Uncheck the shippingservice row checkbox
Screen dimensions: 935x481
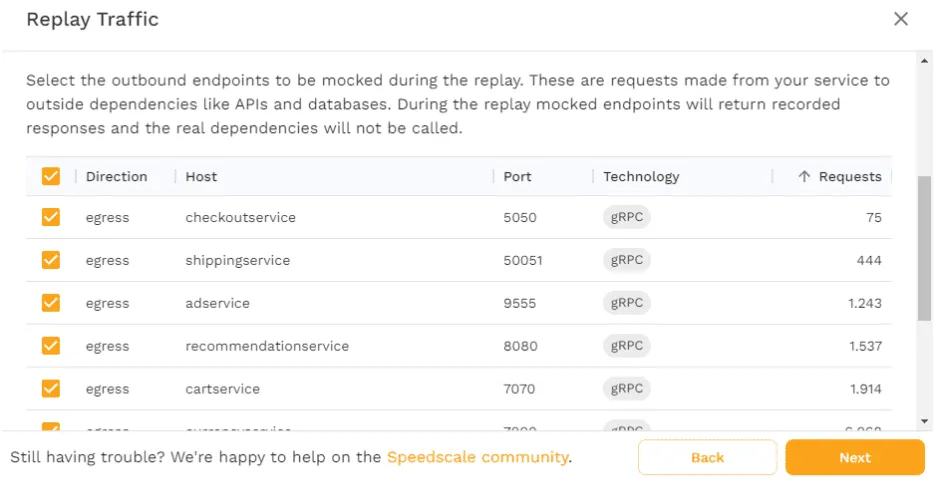(51, 260)
